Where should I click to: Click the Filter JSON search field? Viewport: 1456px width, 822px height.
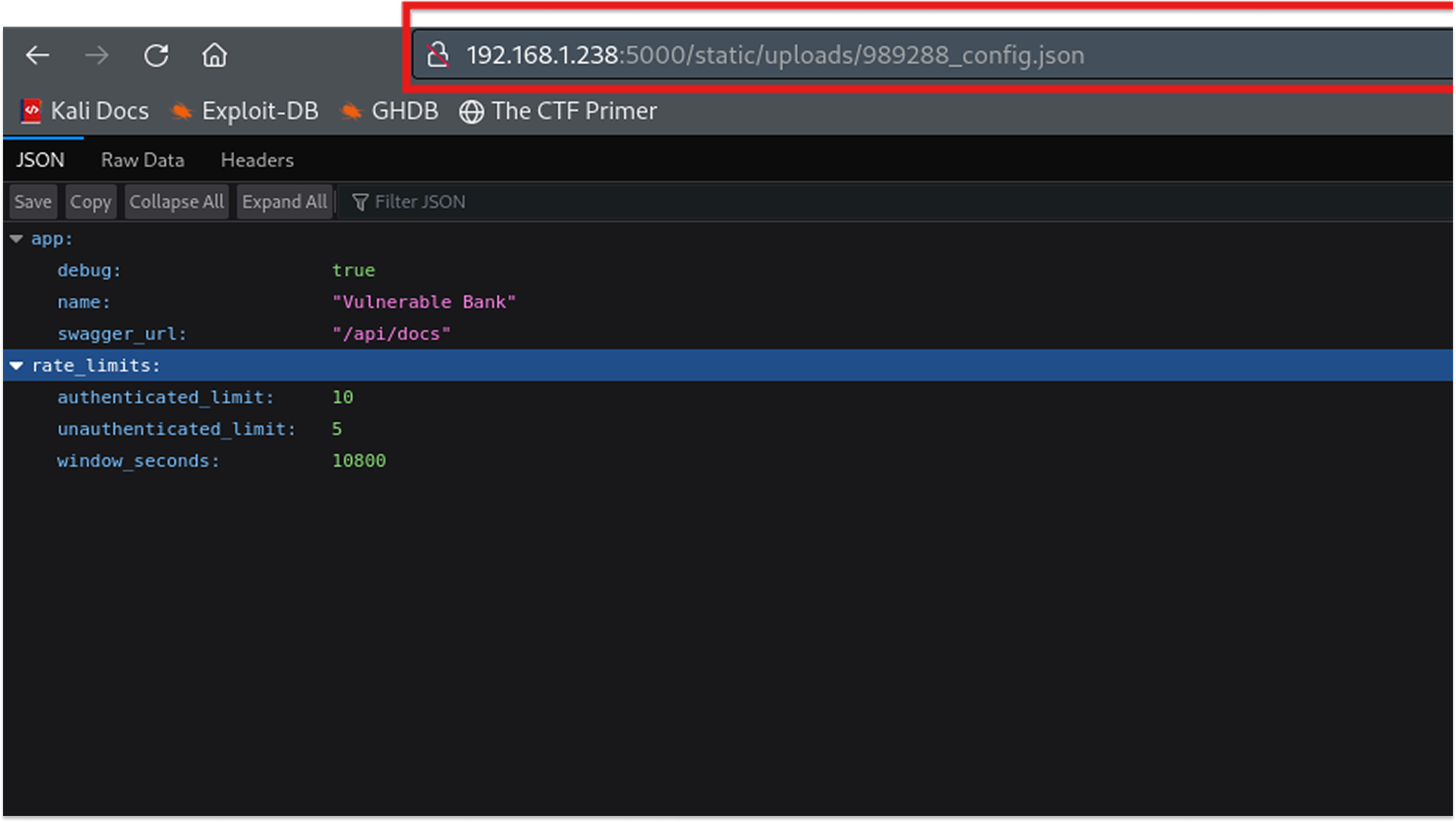click(420, 201)
